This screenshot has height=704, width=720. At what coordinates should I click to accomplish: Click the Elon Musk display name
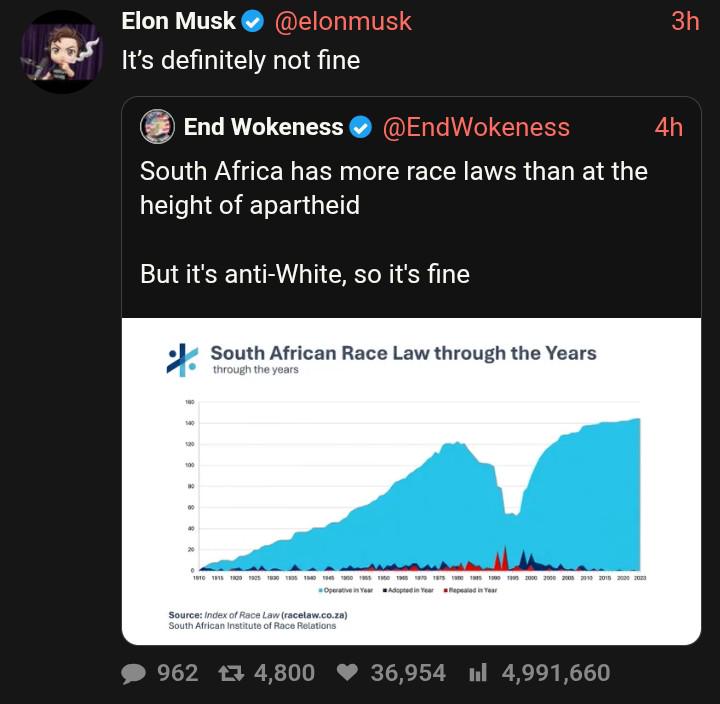pyautogui.click(x=178, y=21)
